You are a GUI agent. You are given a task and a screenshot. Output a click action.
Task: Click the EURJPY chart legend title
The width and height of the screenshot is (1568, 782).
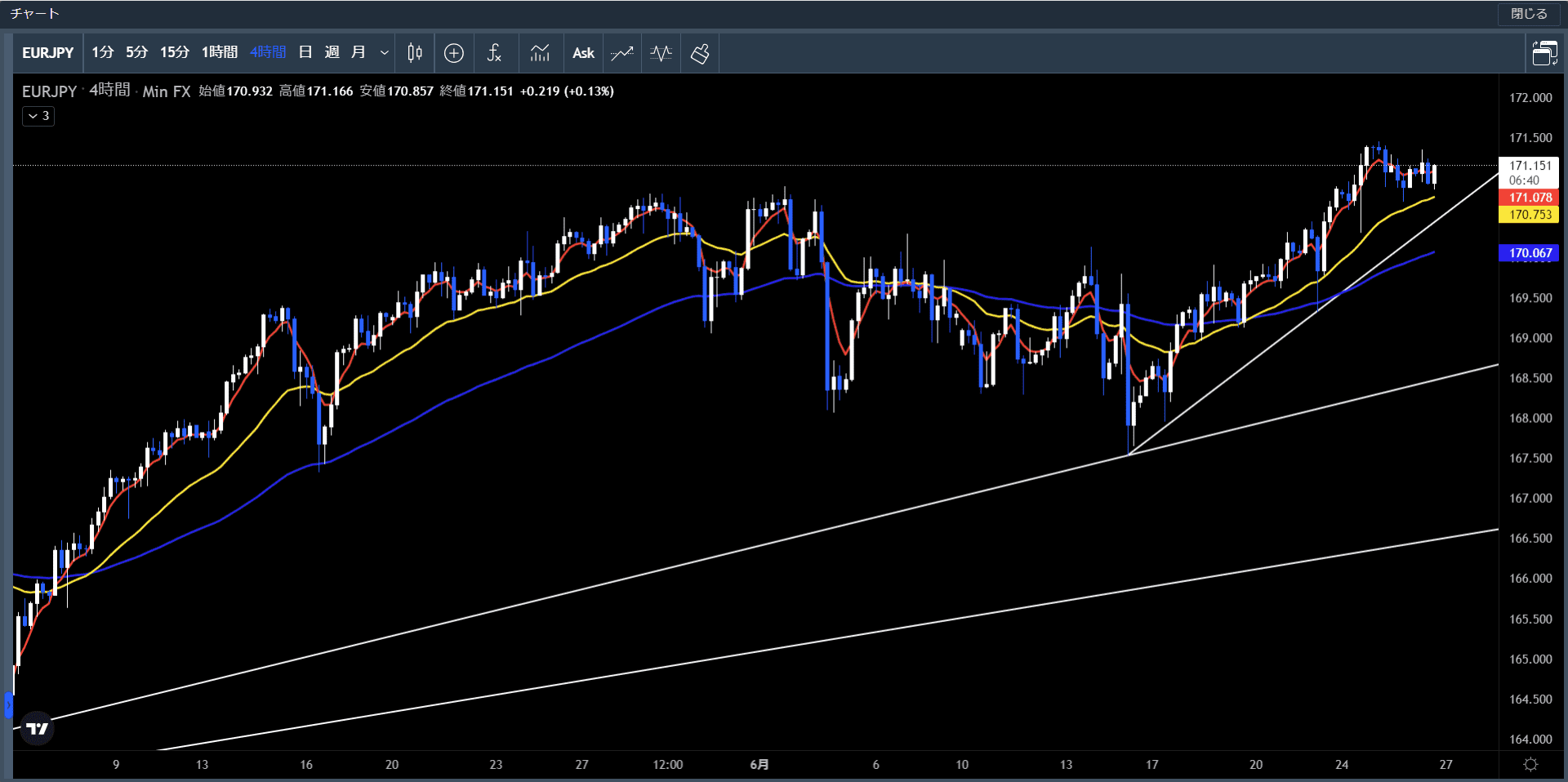49,91
